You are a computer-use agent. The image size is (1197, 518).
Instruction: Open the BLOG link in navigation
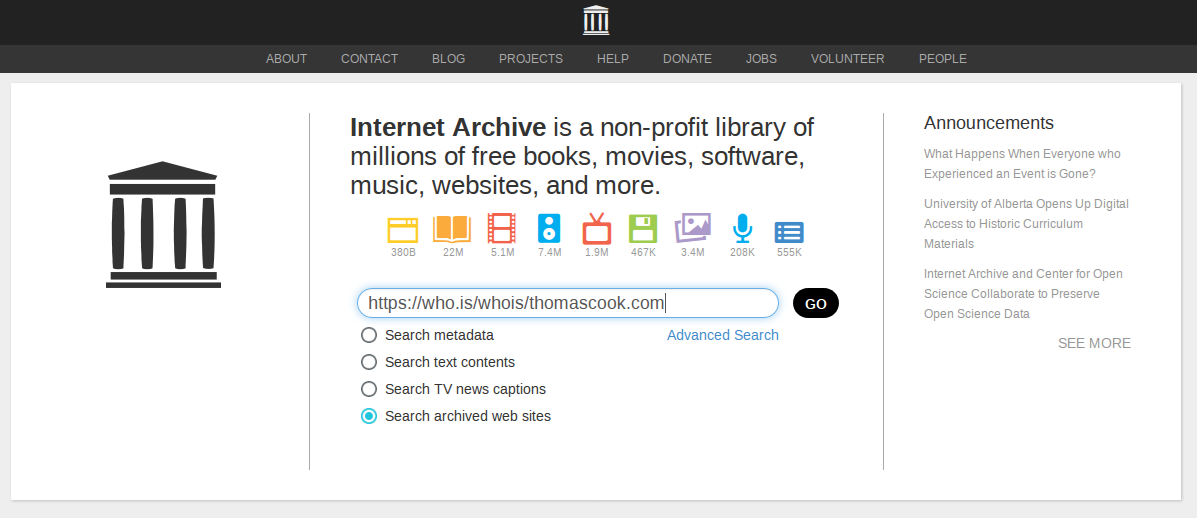(x=448, y=59)
